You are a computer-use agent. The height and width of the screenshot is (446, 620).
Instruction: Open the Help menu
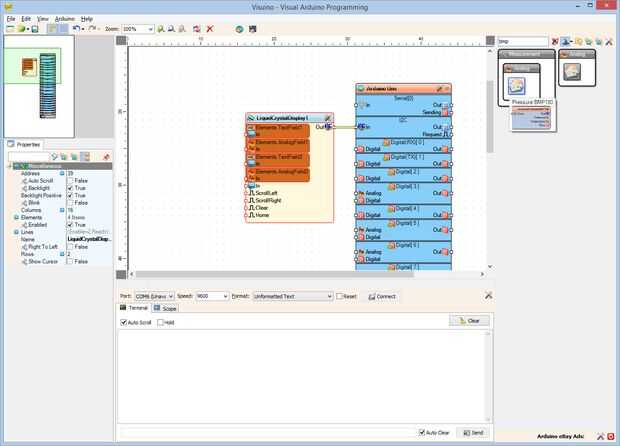87,19
